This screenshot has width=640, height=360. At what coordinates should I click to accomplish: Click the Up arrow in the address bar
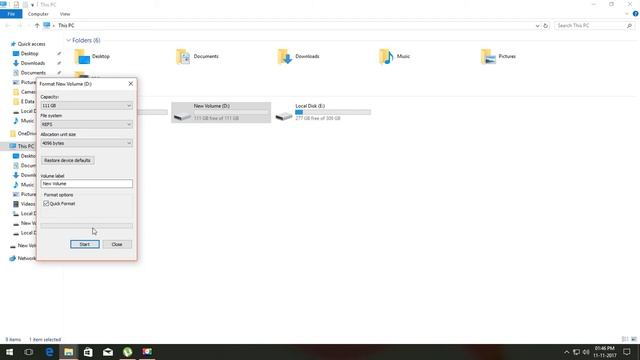pos(37,25)
